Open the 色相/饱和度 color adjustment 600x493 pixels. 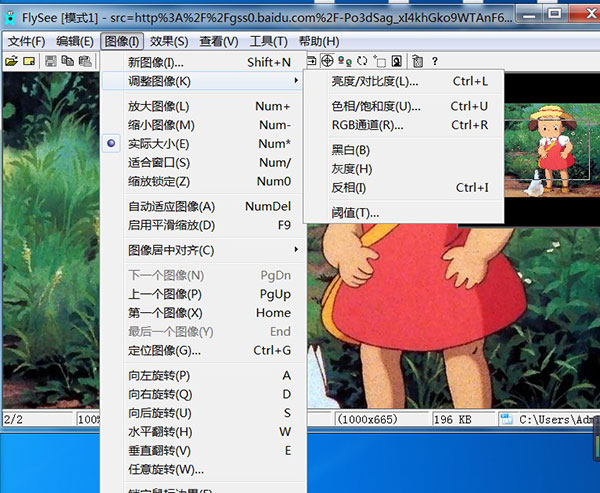tap(375, 106)
